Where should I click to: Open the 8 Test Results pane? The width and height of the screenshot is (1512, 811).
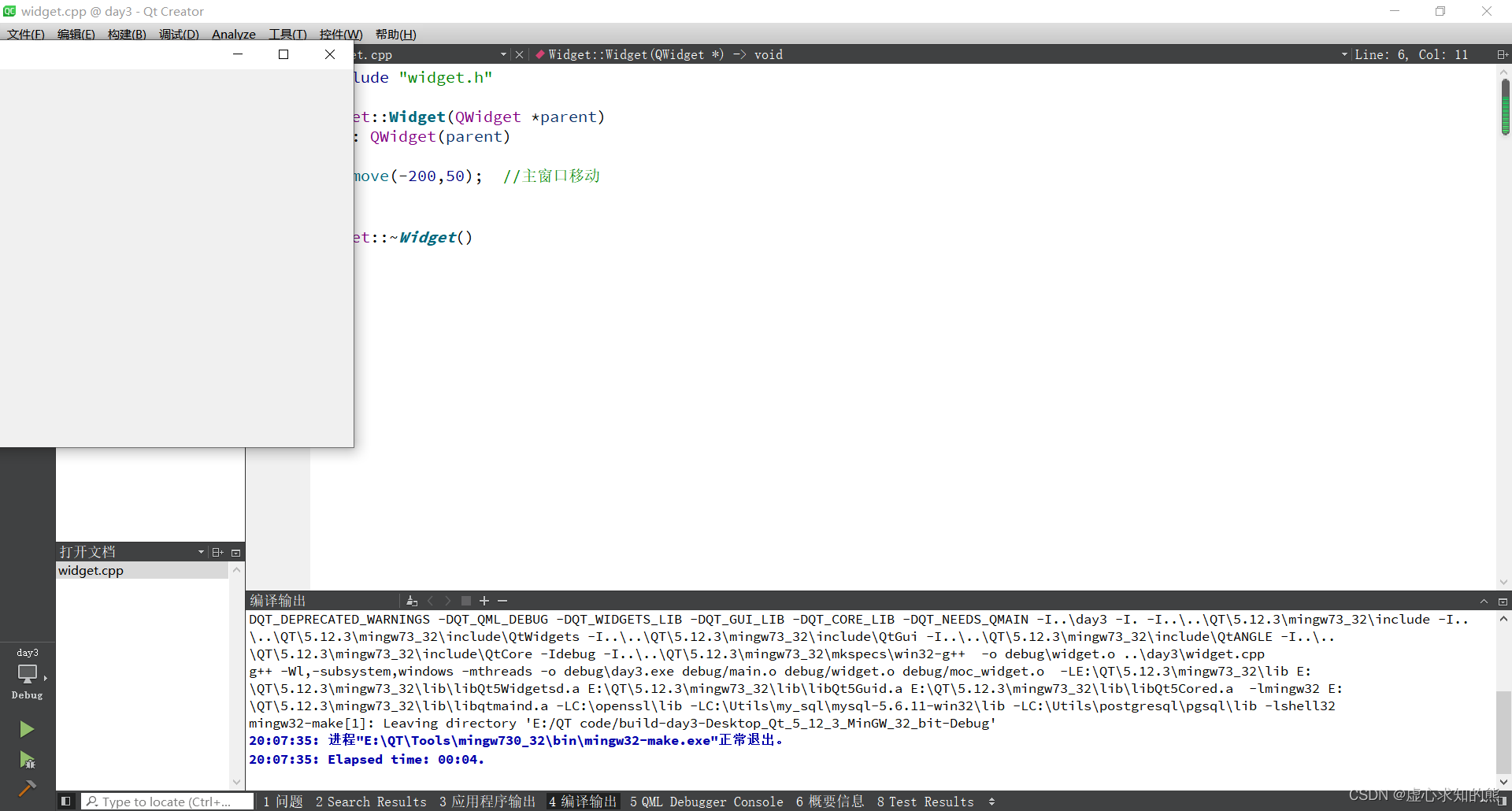click(x=925, y=802)
